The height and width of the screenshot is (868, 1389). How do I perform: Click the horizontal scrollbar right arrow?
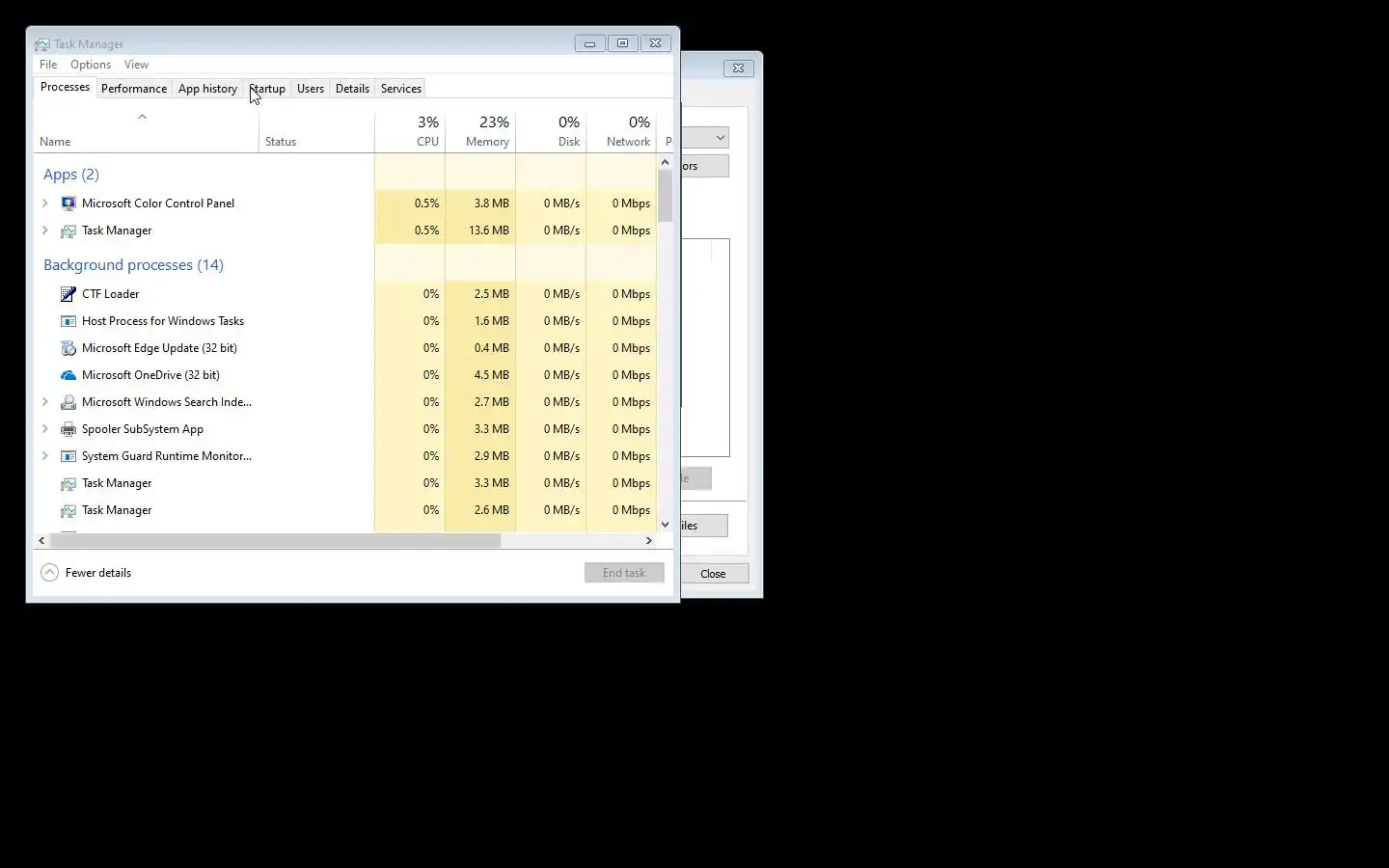648,541
